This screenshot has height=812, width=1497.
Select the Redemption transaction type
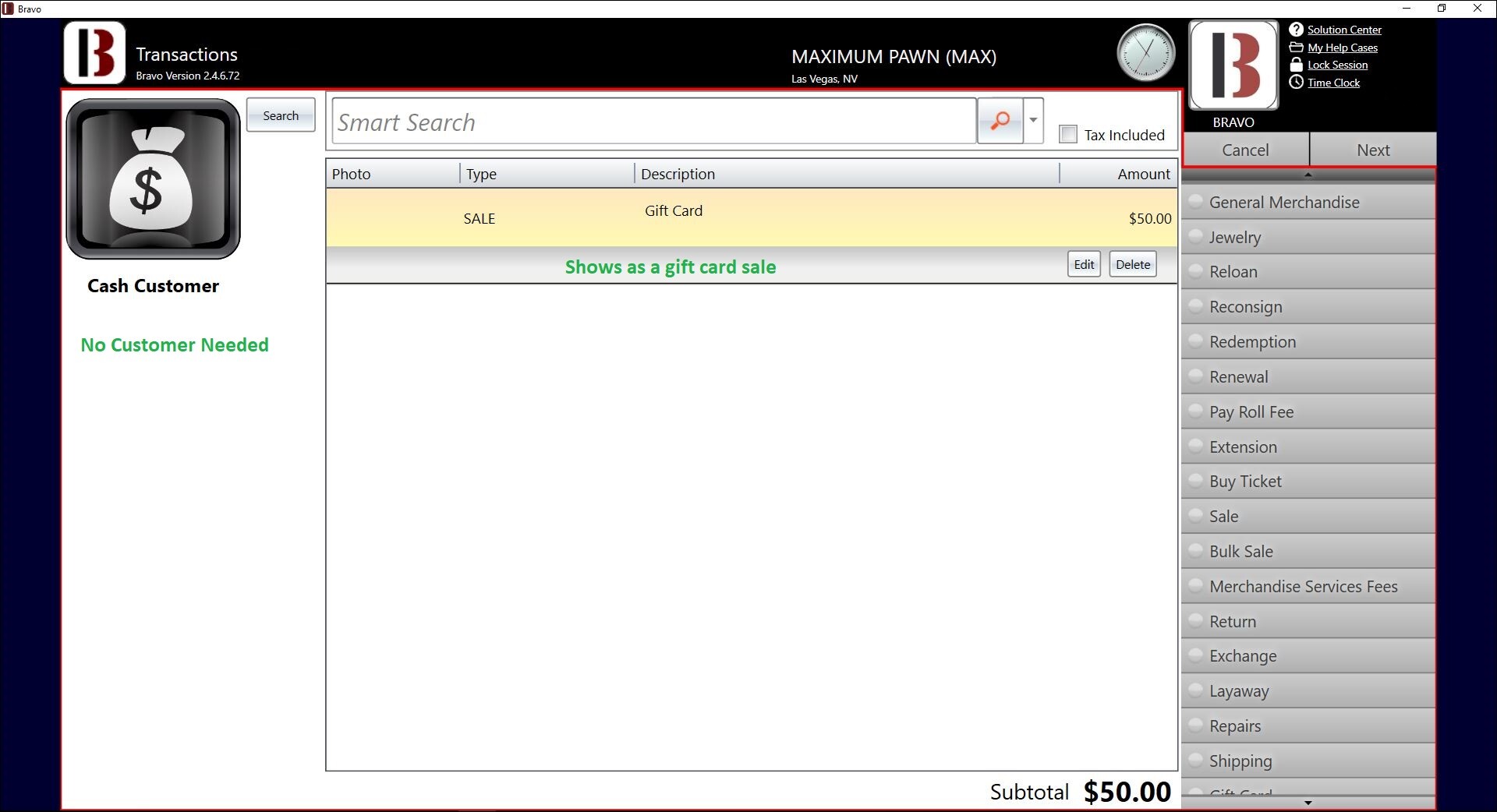pos(1308,342)
